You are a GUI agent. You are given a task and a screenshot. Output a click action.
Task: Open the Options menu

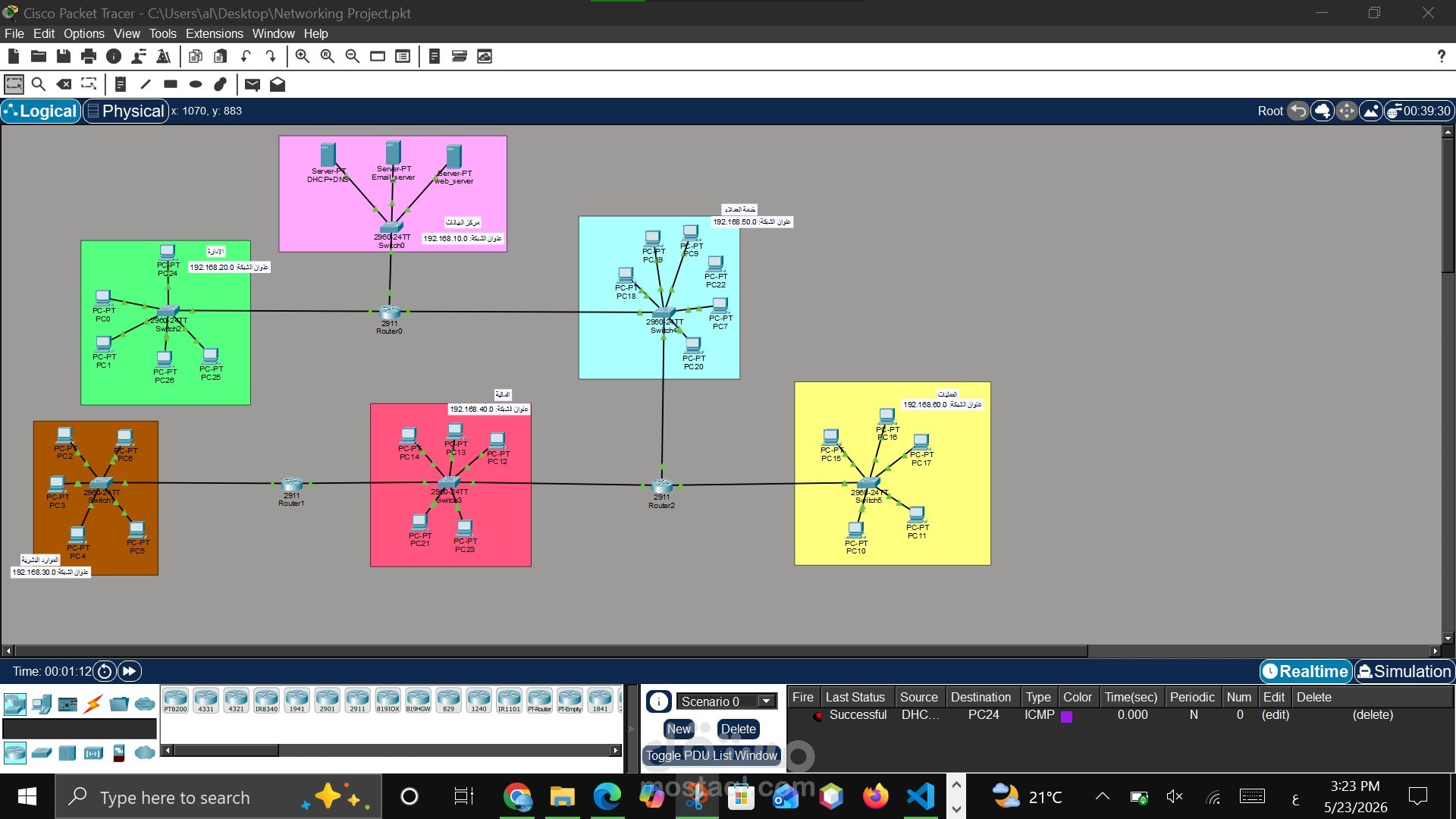click(x=84, y=33)
